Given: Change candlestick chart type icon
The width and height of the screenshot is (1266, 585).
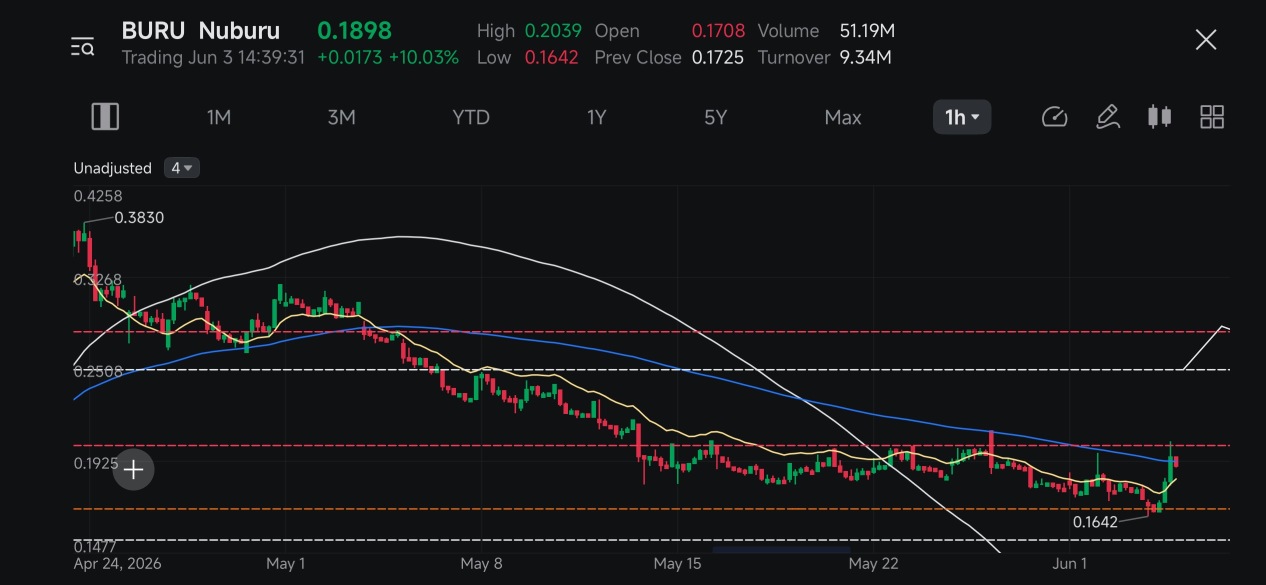Looking at the screenshot, I should [1159, 117].
